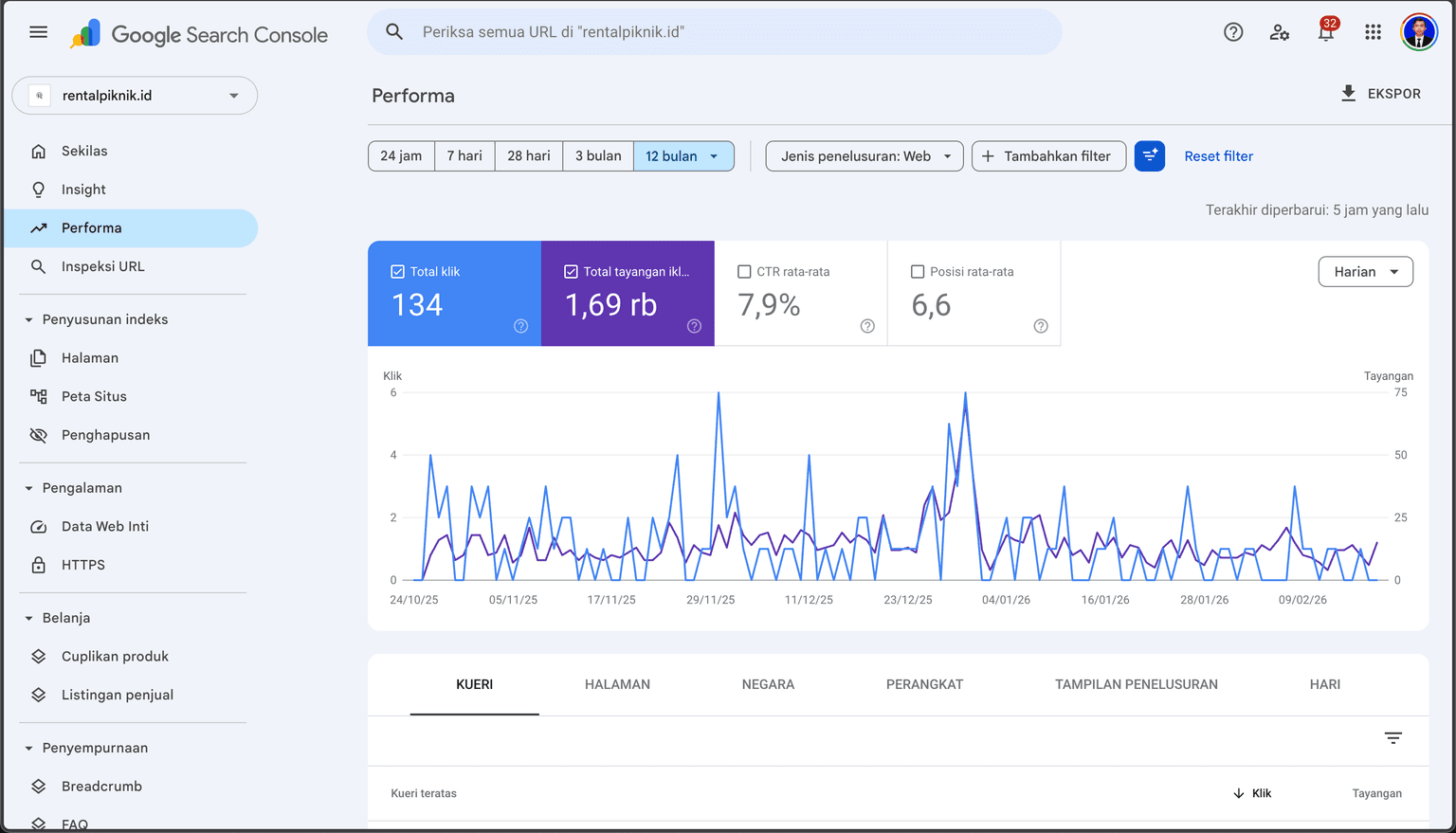The height and width of the screenshot is (833, 1456).
Task: Enable the CTR rata-rata metric
Action: [745, 271]
